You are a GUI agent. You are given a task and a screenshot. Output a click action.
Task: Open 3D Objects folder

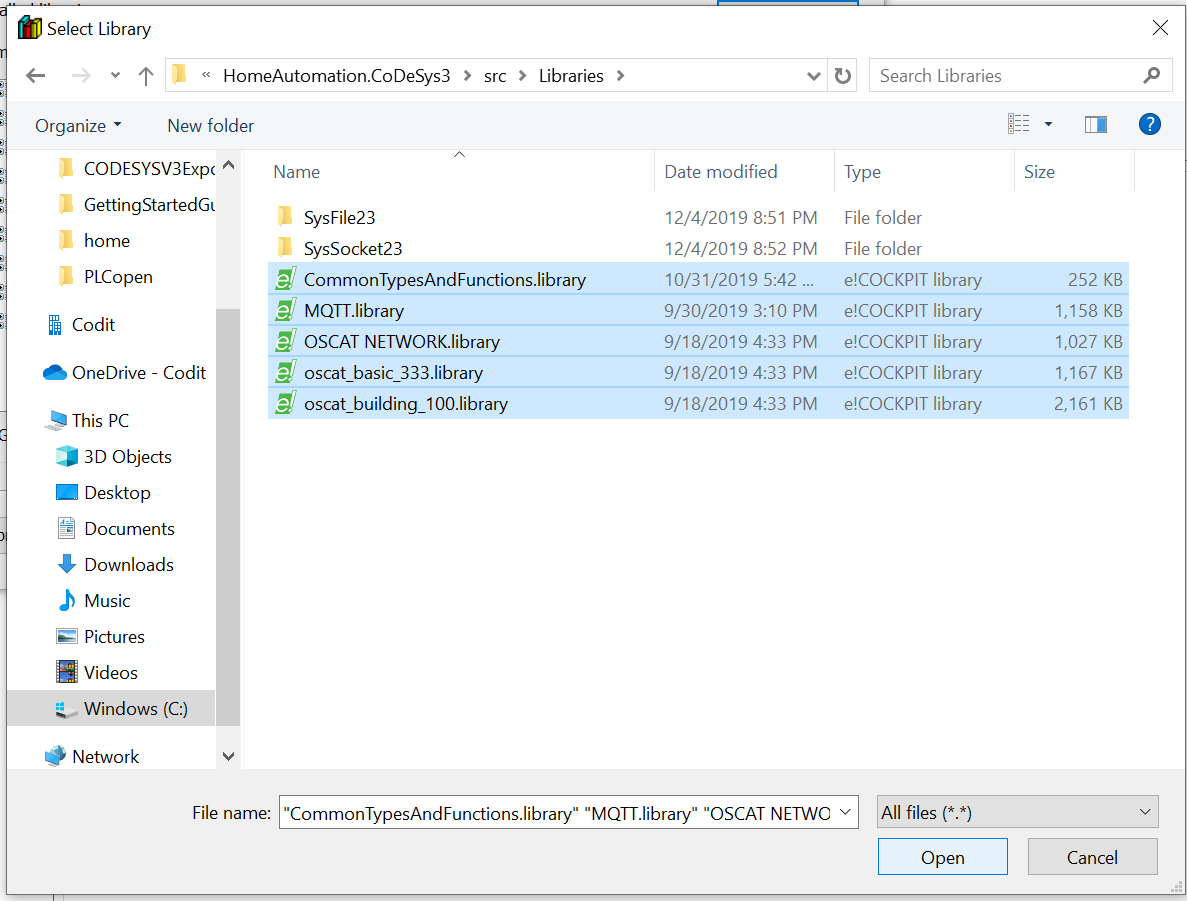coord(114,457)
